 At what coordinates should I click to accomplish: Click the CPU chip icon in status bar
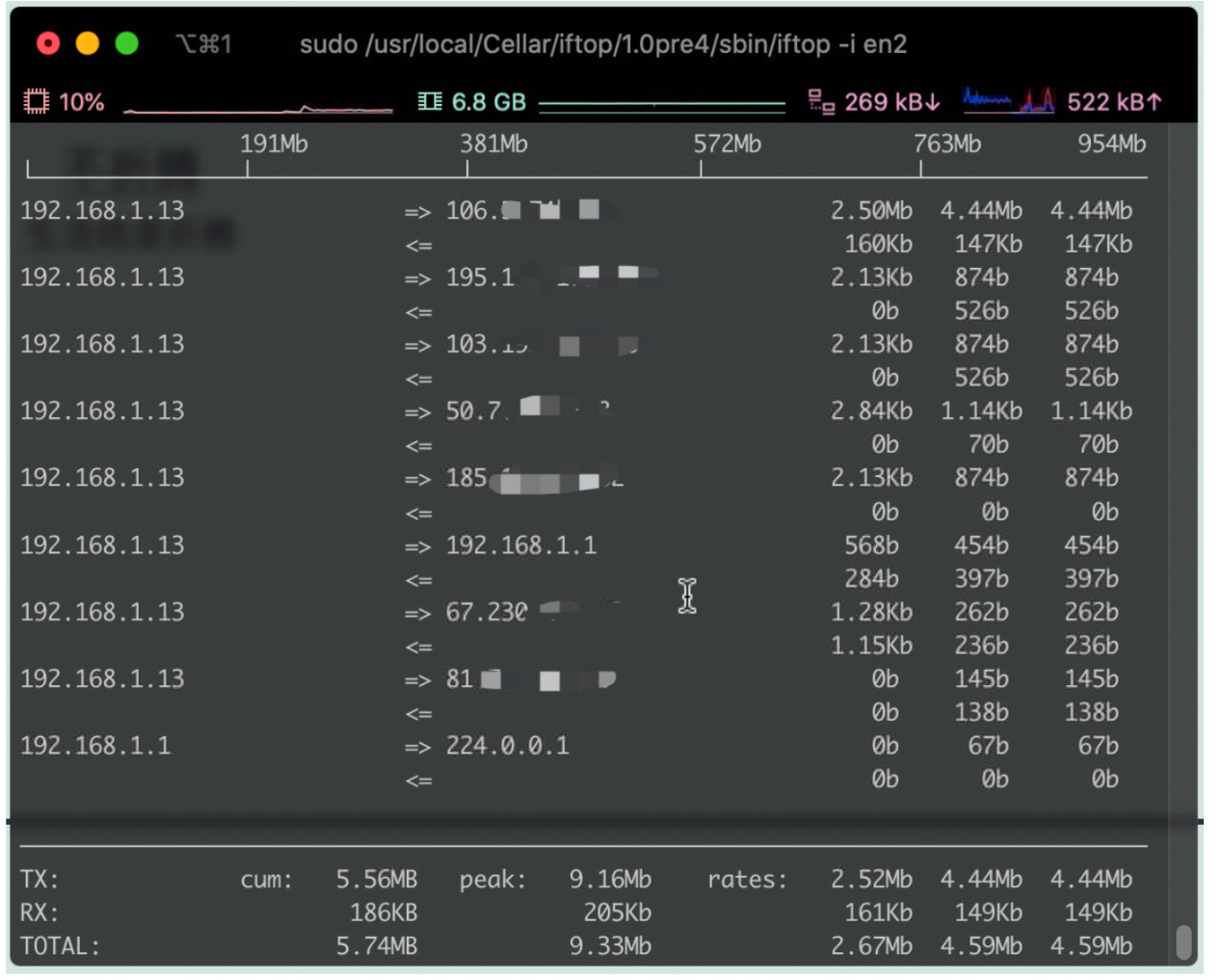tap(36, 101)
